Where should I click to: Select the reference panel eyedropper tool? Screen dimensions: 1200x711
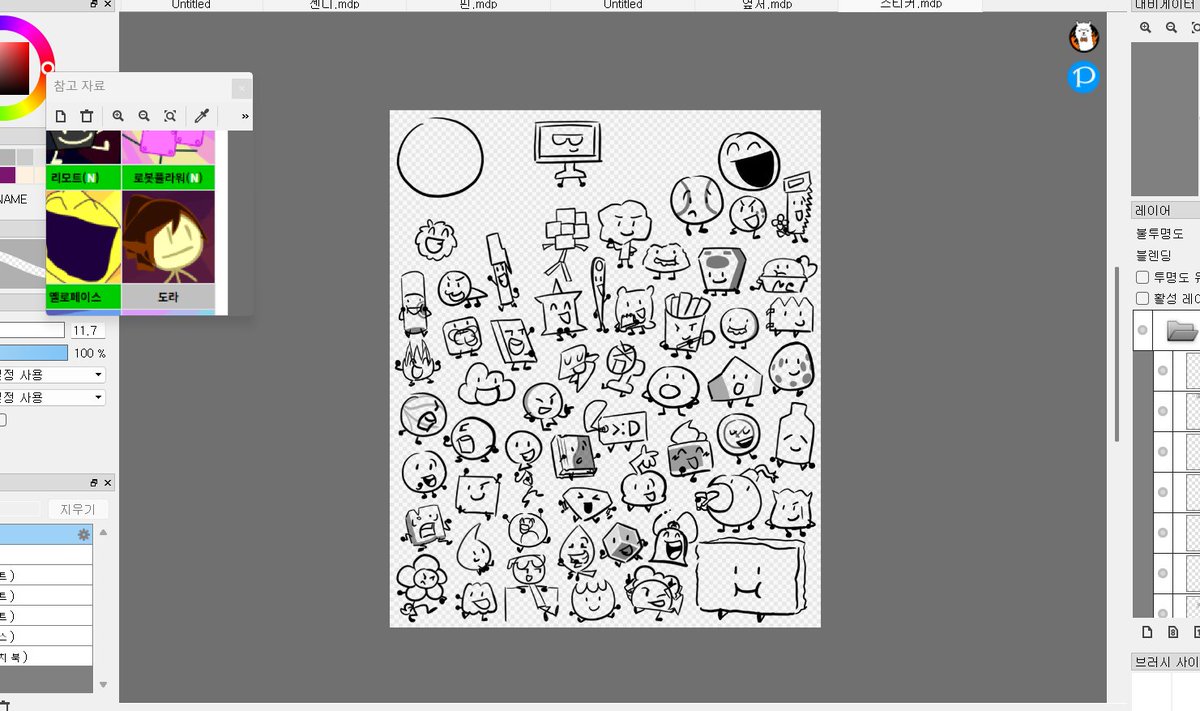pyautogui.click(x=201, y=116)
